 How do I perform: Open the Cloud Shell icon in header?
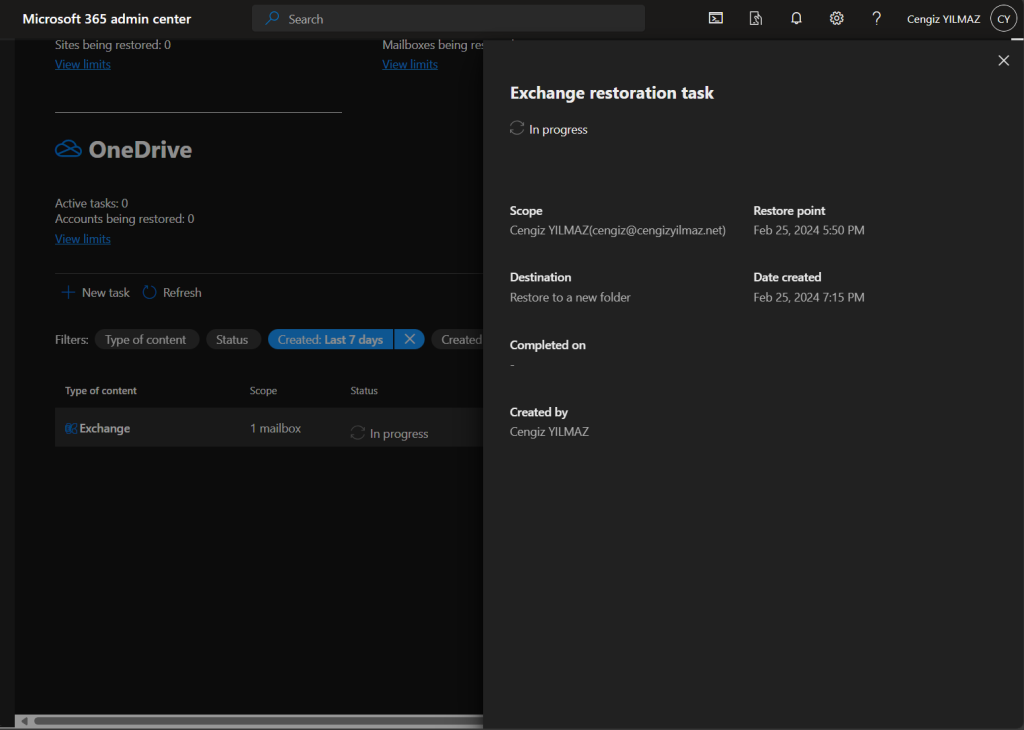(716, 18)
